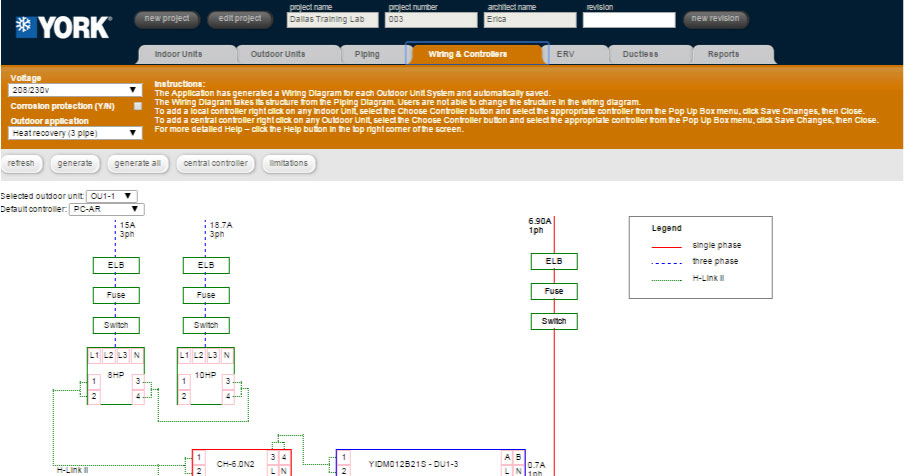Open the Piping tab
The width and height of the screenshot is (904, 476).
click(366, 54)
